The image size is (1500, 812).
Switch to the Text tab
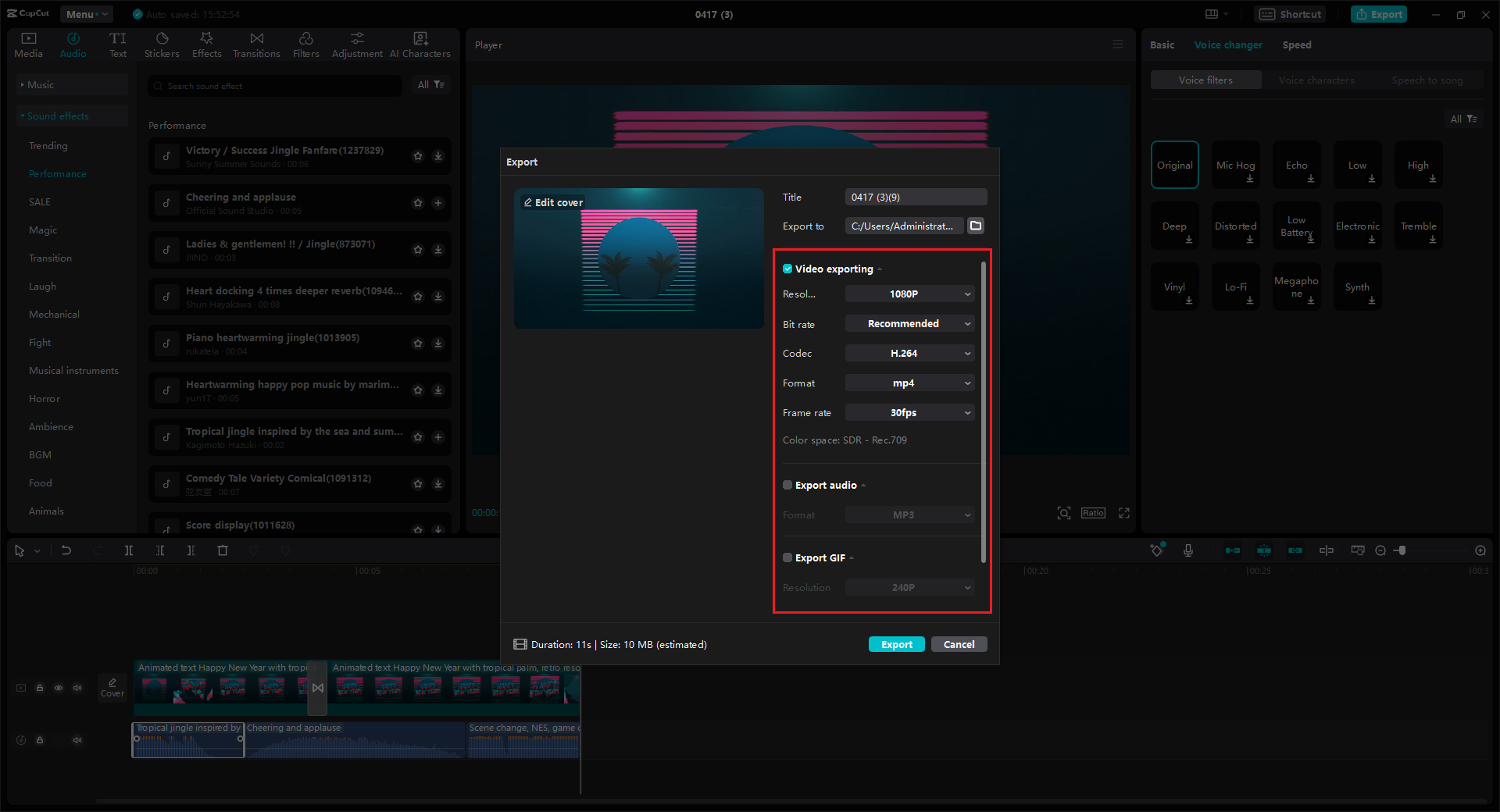coord(118,45)
